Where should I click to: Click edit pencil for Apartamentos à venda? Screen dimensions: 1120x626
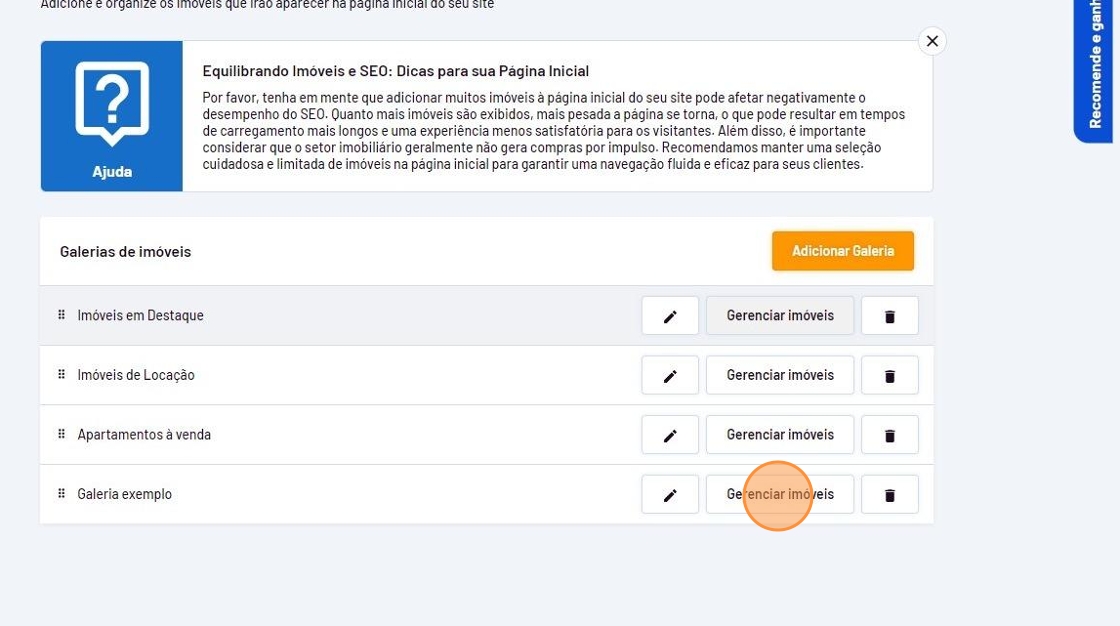pyautogui.click(x=670, y=435)
